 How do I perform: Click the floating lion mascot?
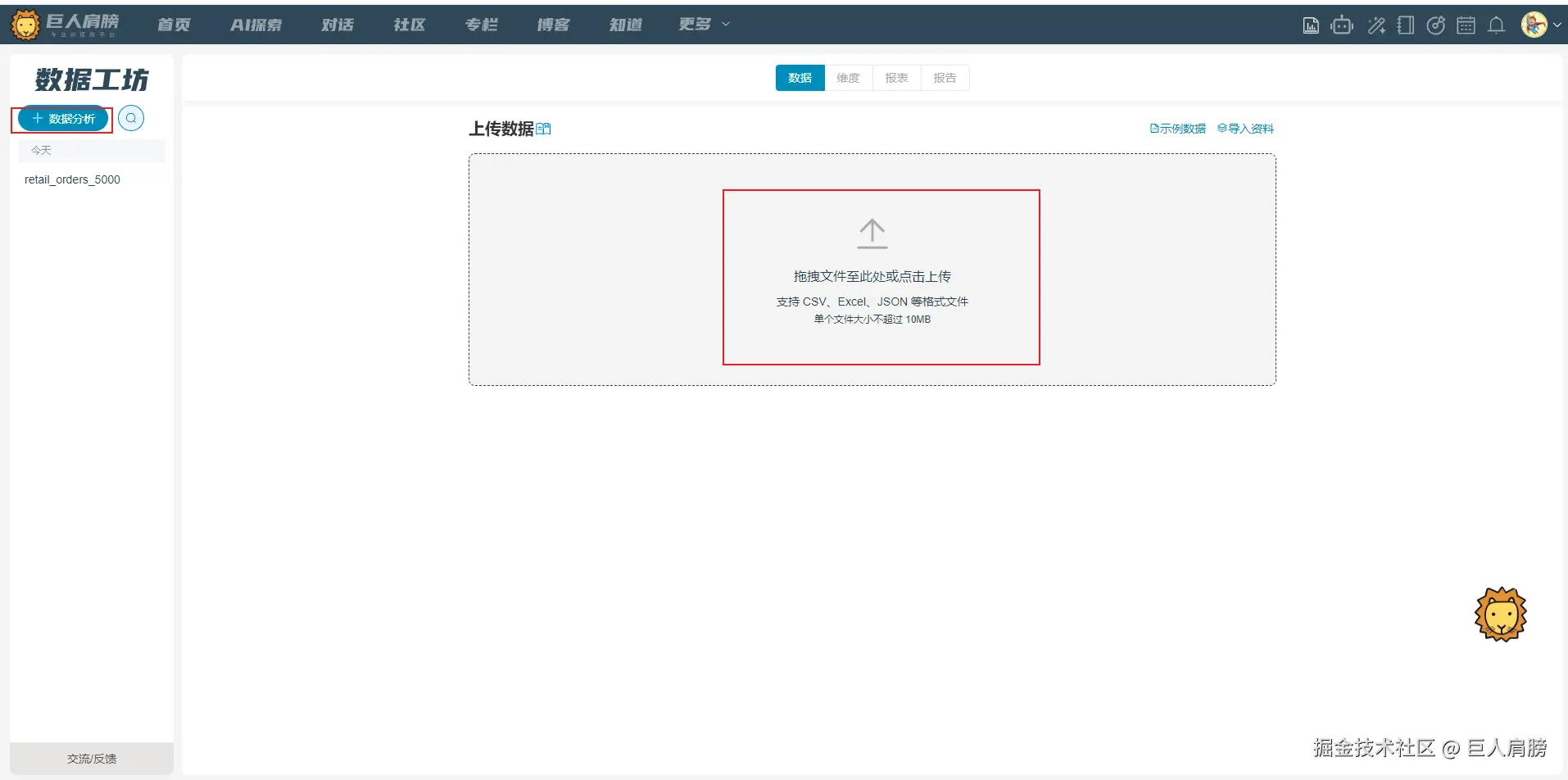[x=1501, y=614]
